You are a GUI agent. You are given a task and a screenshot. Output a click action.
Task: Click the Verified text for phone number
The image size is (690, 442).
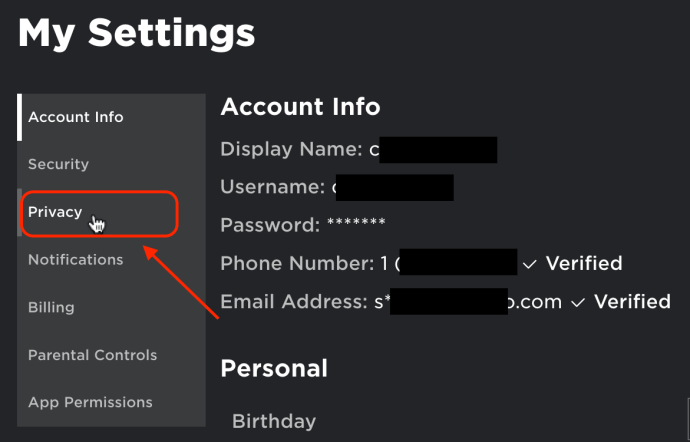tap(584, 264)
